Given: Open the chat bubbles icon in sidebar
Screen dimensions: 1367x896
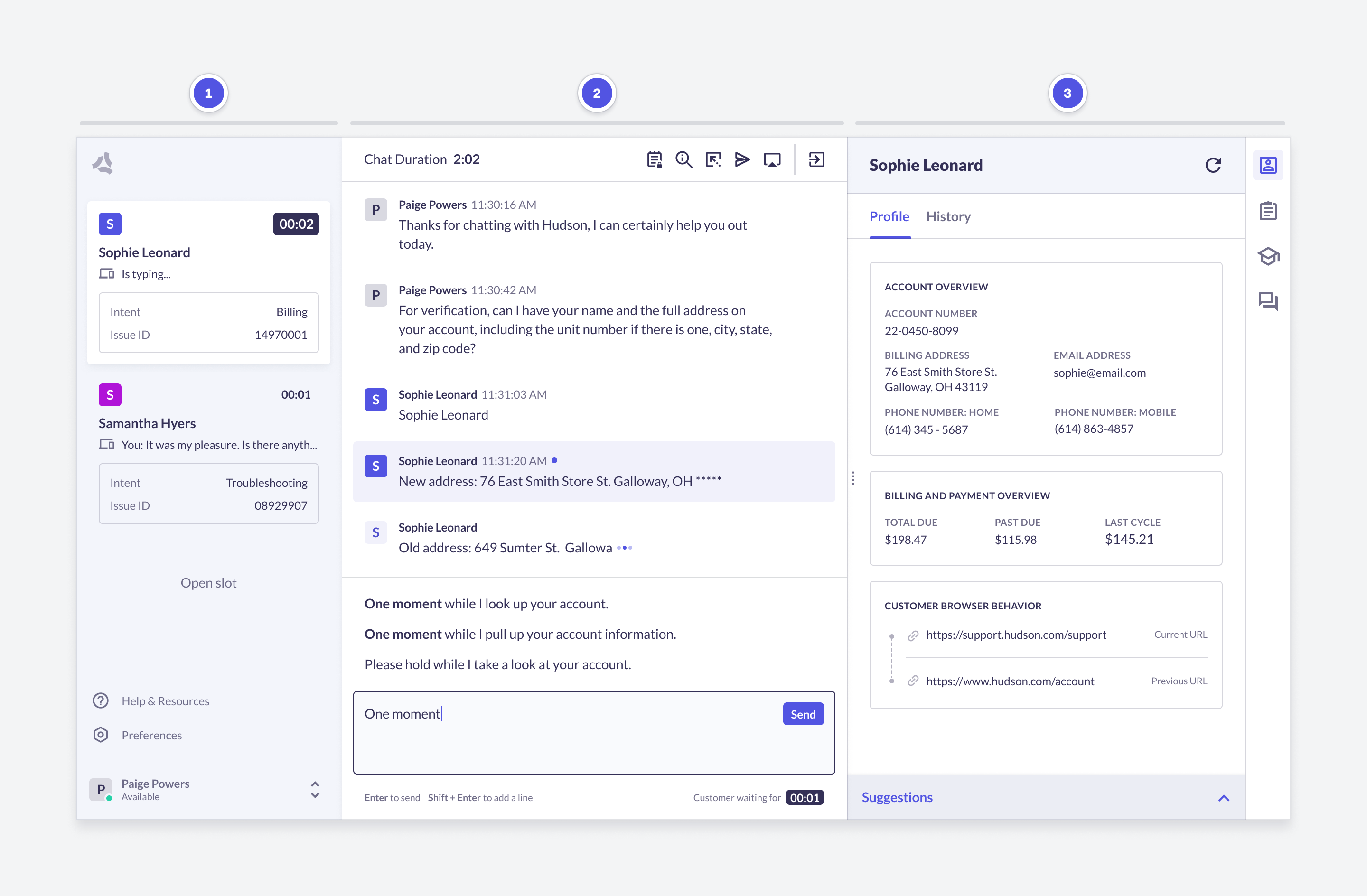Looking at the screenshot, I should [x=1268, y=301].
